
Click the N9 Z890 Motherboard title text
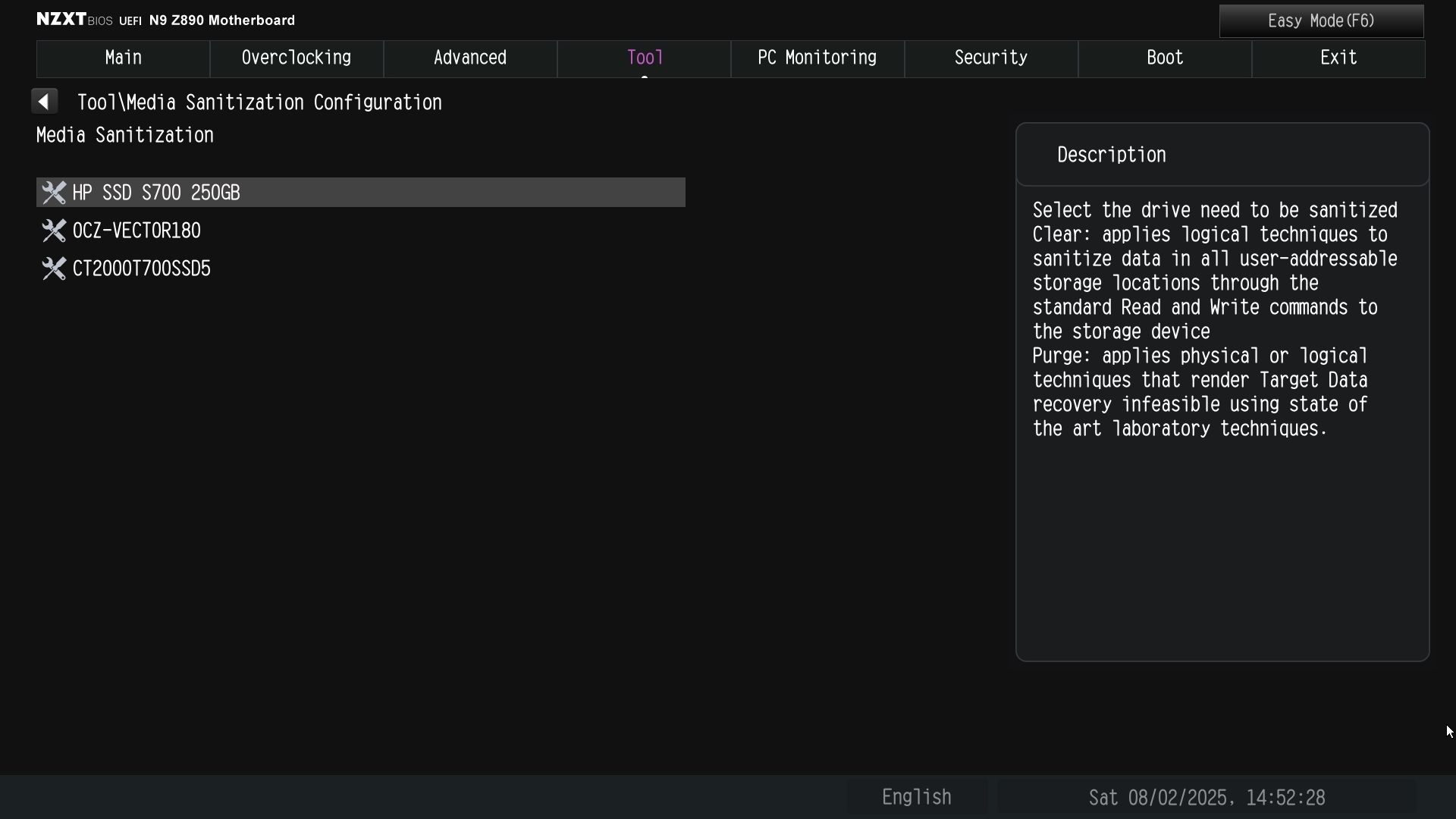coord(222,20)
